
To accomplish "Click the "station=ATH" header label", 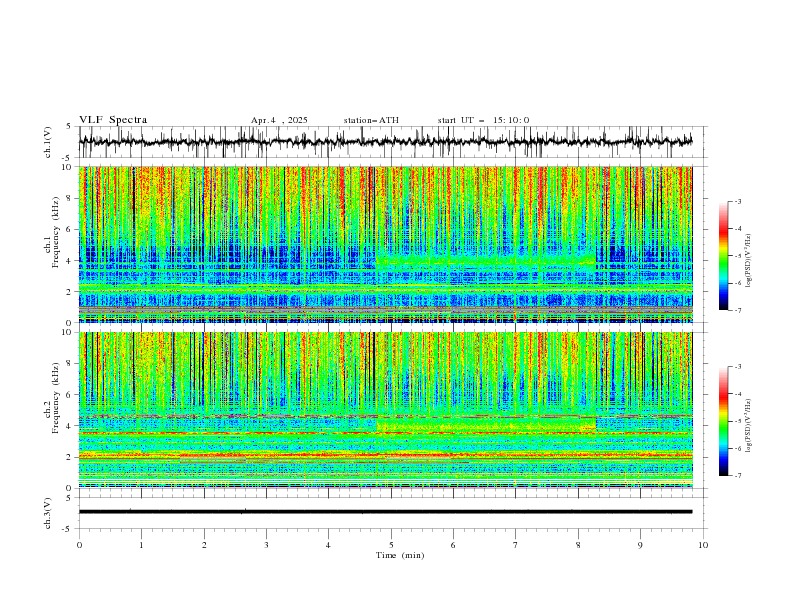I will (371, 120).
